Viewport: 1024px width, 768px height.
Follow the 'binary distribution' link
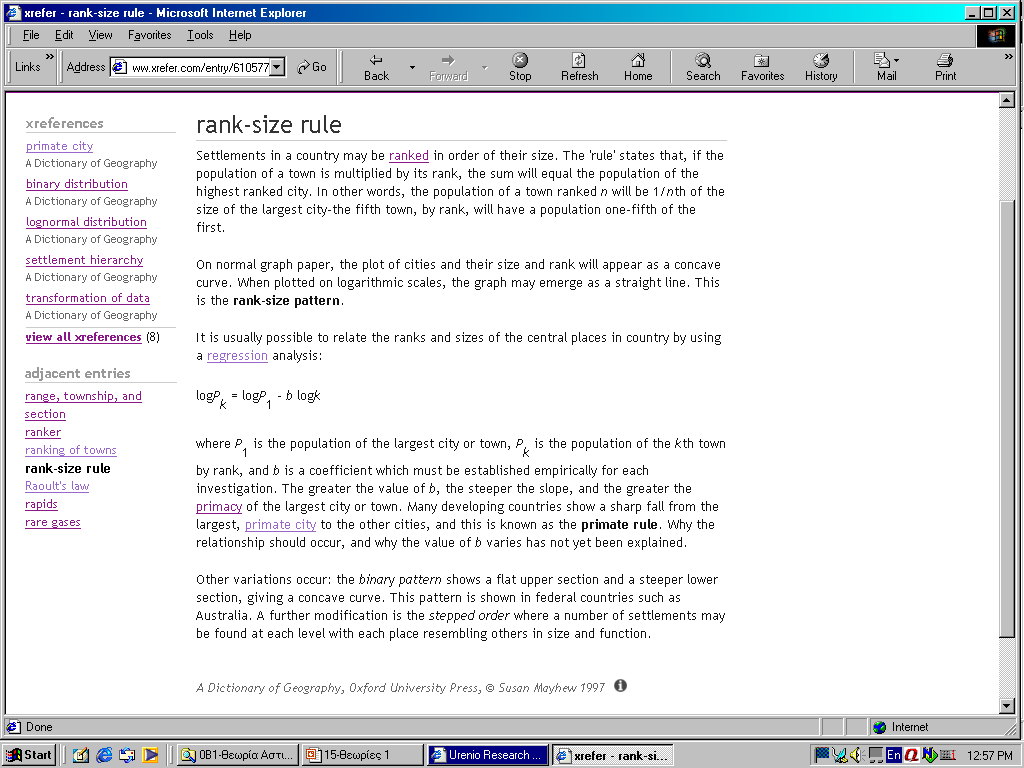[76, 184]
